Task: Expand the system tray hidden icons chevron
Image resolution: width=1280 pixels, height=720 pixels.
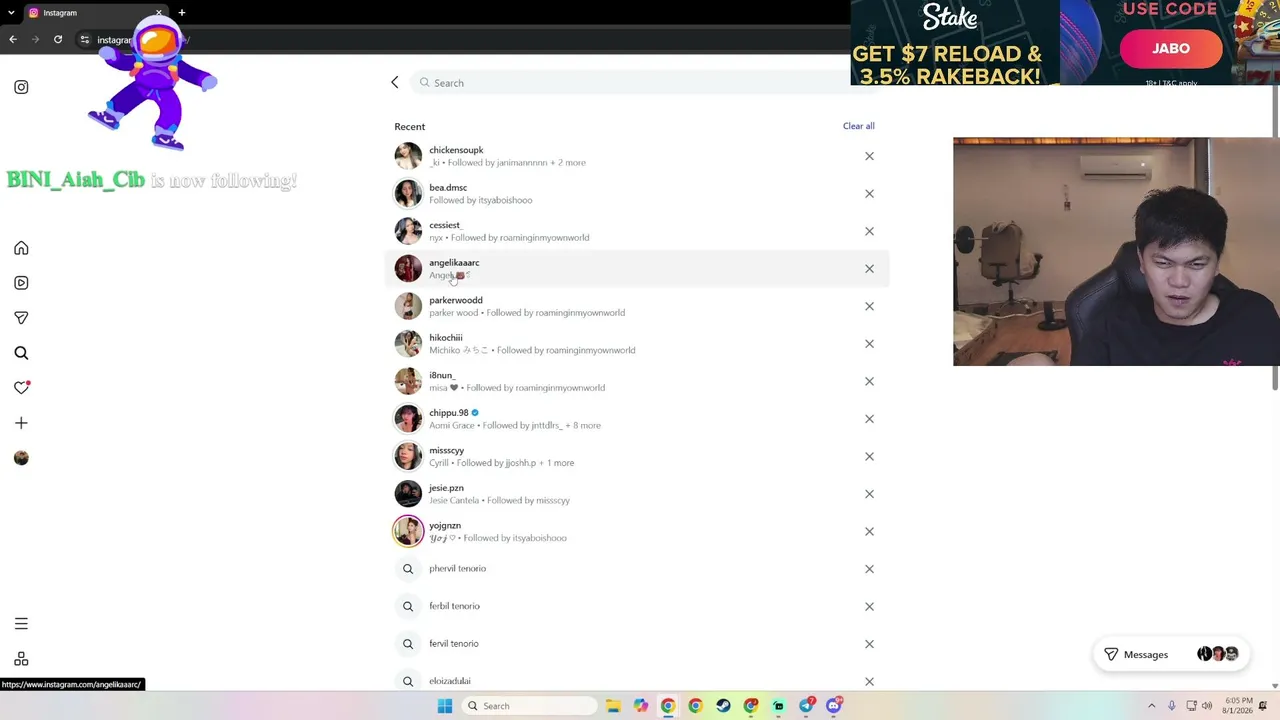Action: [1151, 706]
